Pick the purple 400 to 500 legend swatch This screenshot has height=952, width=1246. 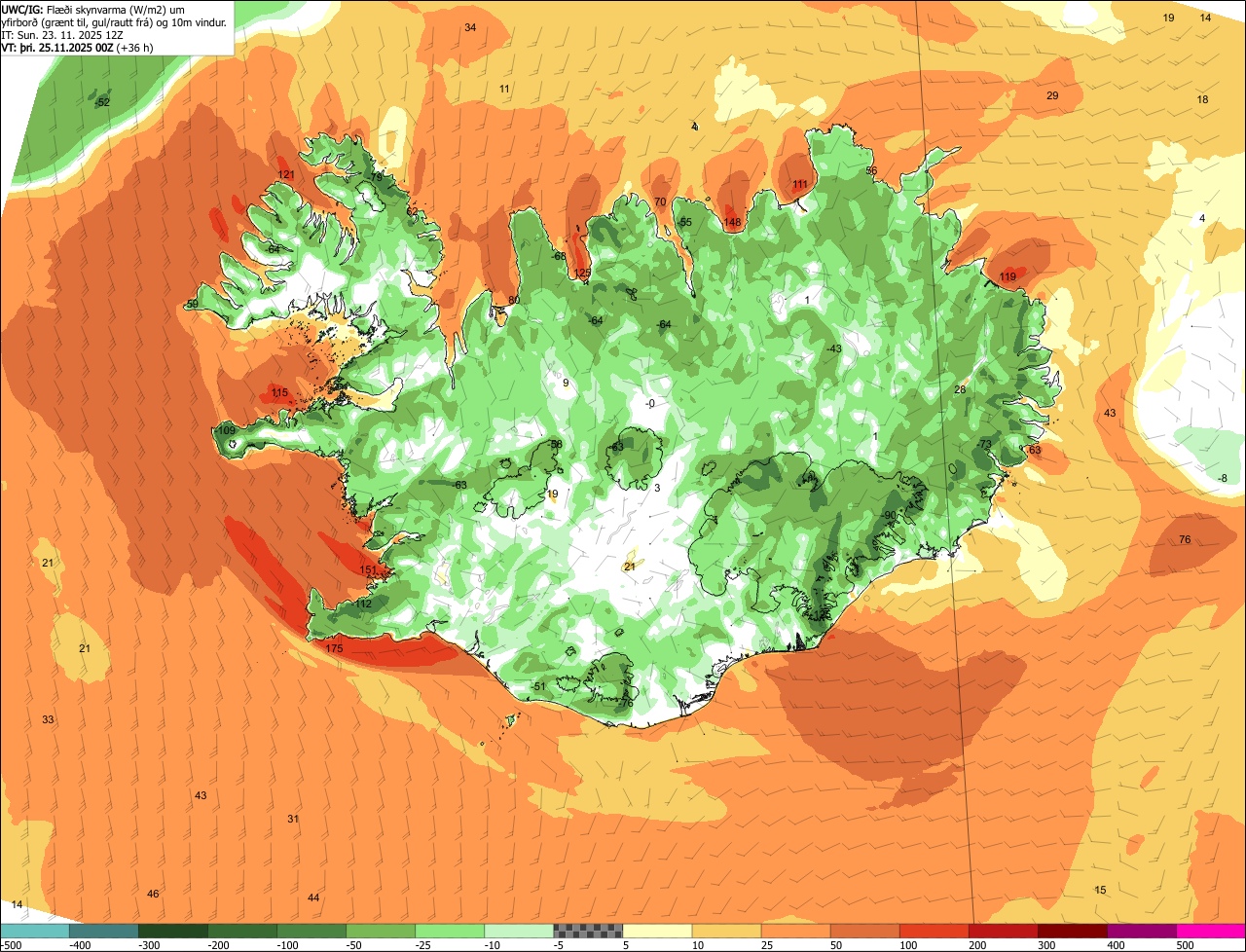coord(1141,931)
